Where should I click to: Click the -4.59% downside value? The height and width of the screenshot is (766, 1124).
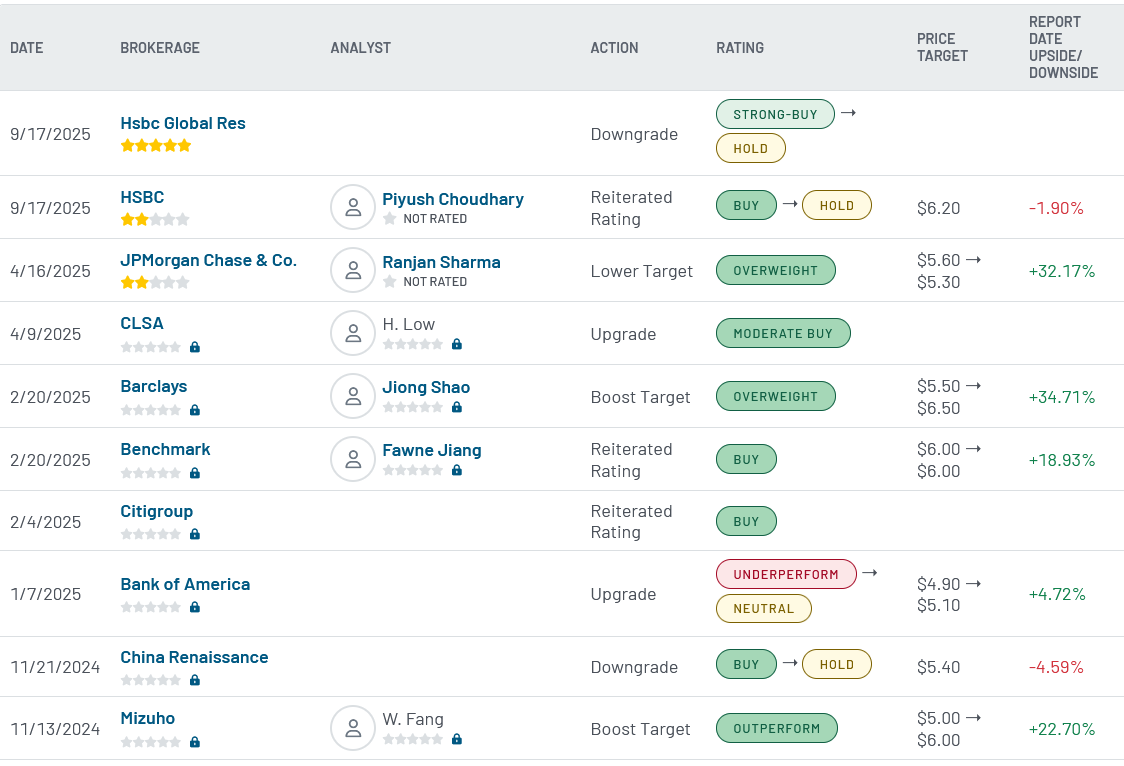point(1056,667)
